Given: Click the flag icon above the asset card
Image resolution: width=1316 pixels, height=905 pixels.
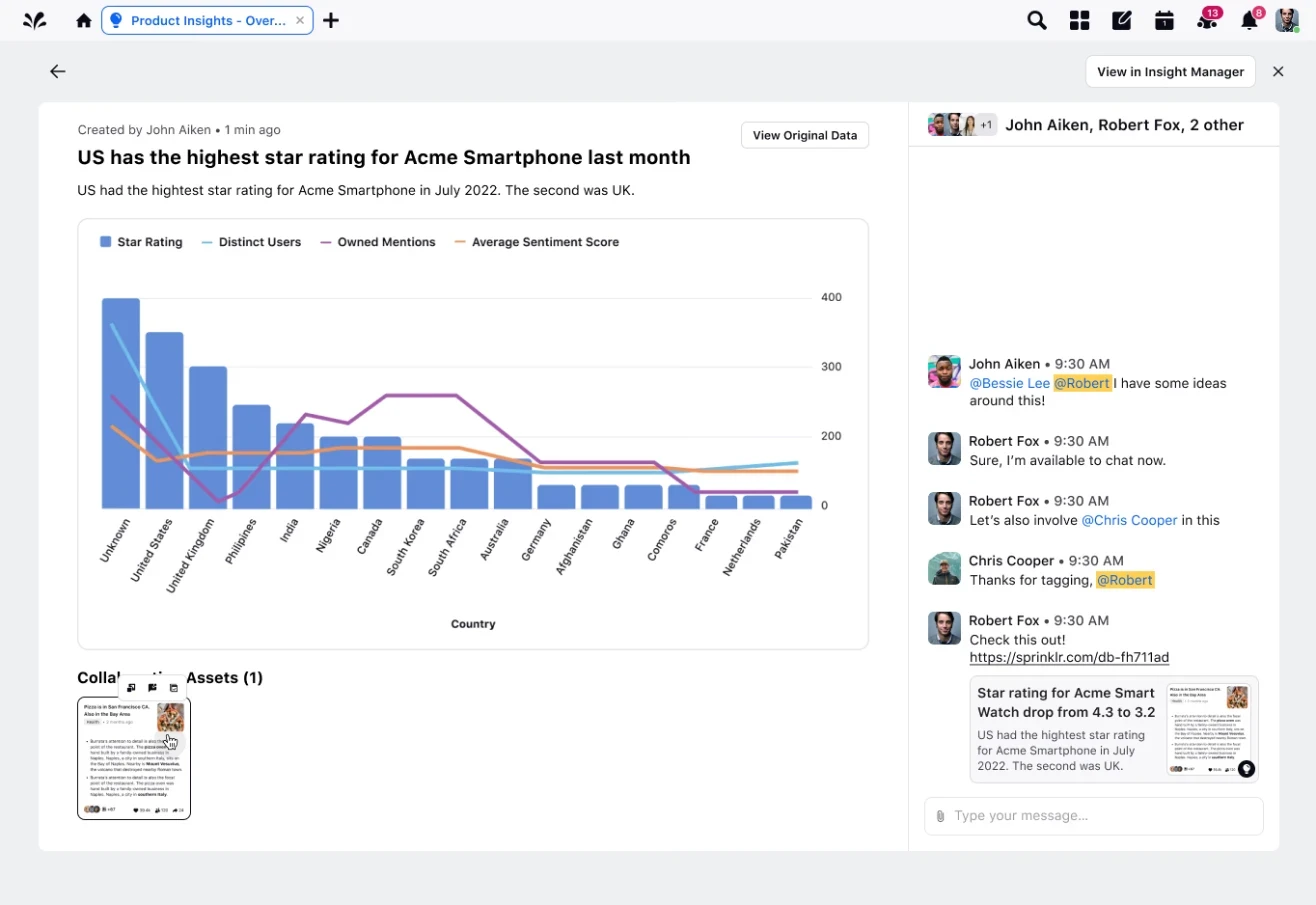Looking at the screenshot, I should click(152, 688).
